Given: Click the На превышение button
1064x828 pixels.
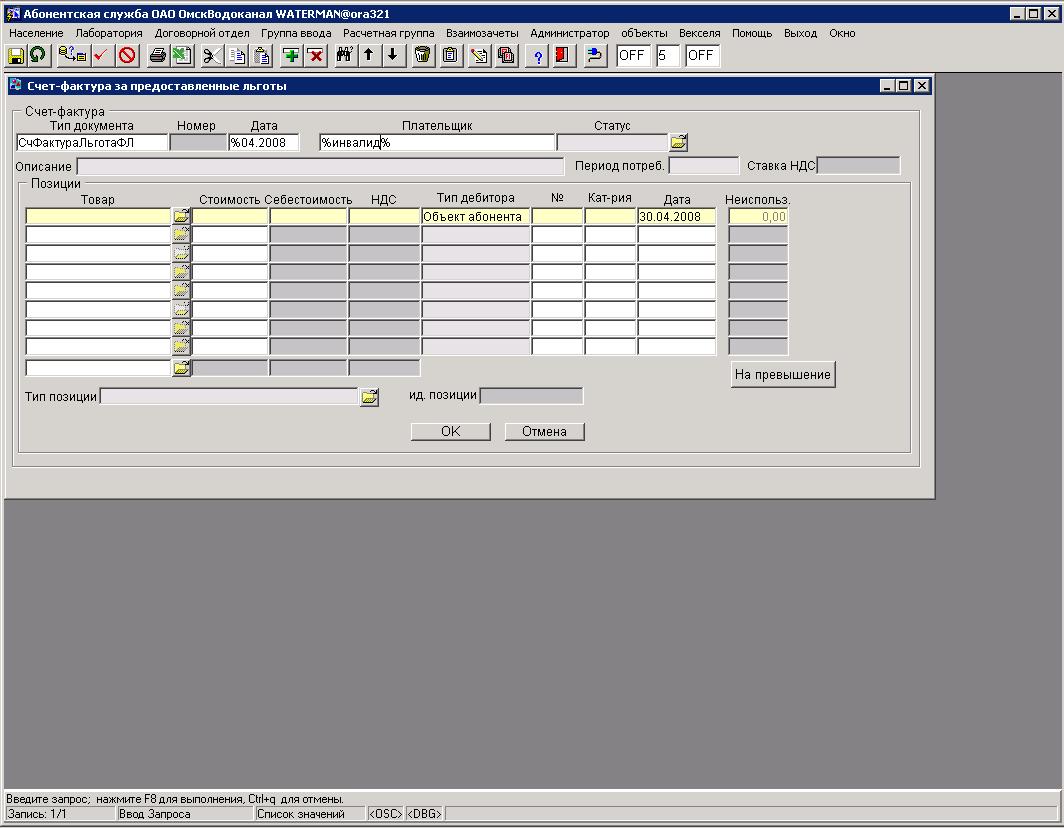Looking at the screenshot, I should point(782,375).
